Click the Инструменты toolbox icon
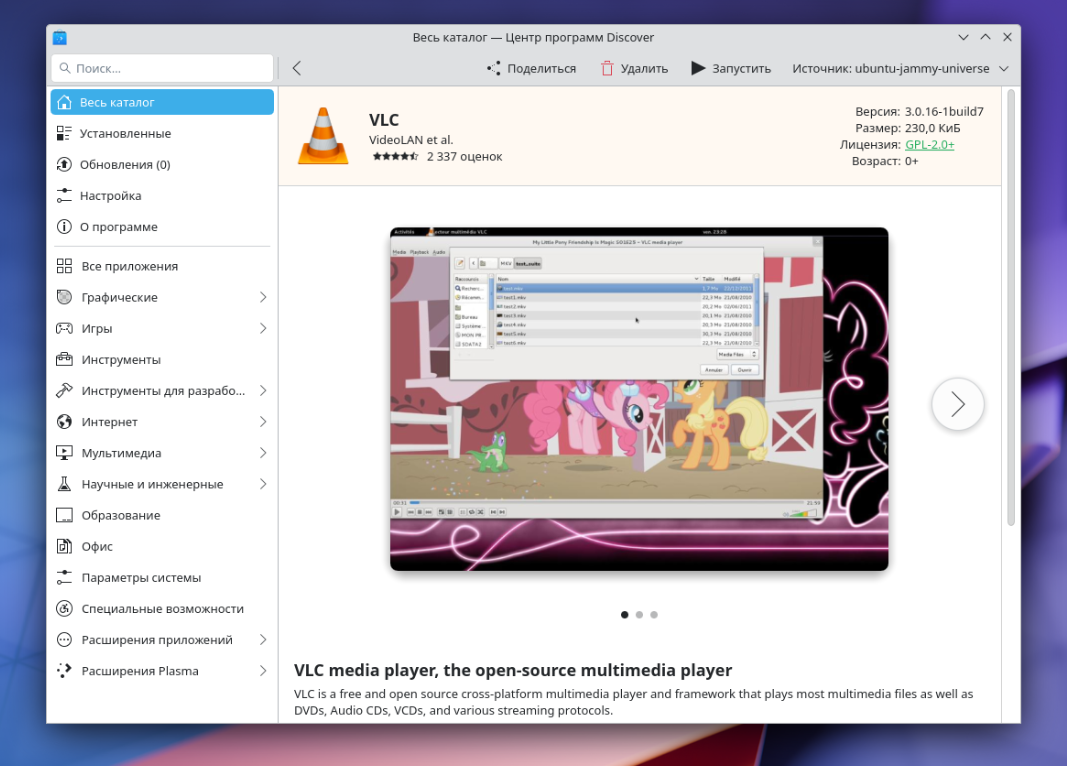 (x=64, y=359)
